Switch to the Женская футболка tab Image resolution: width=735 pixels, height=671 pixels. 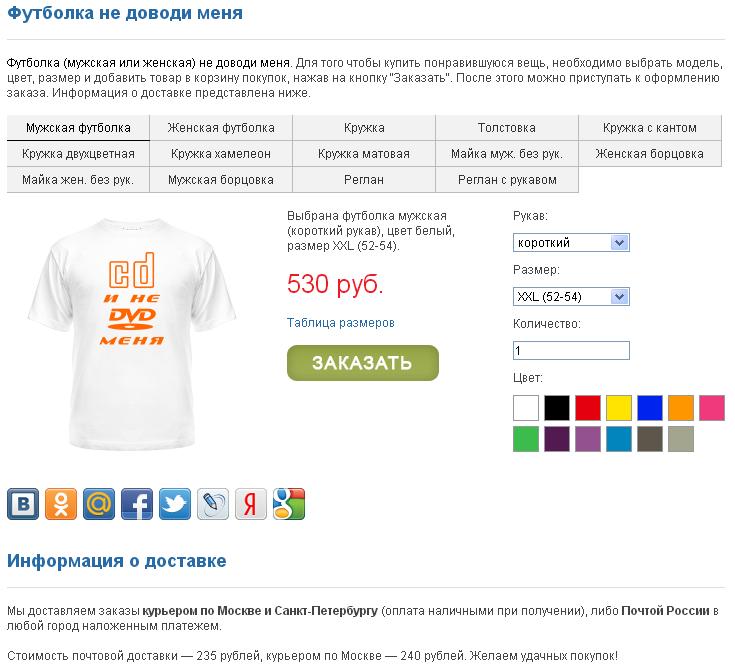(x=221, y=128)
